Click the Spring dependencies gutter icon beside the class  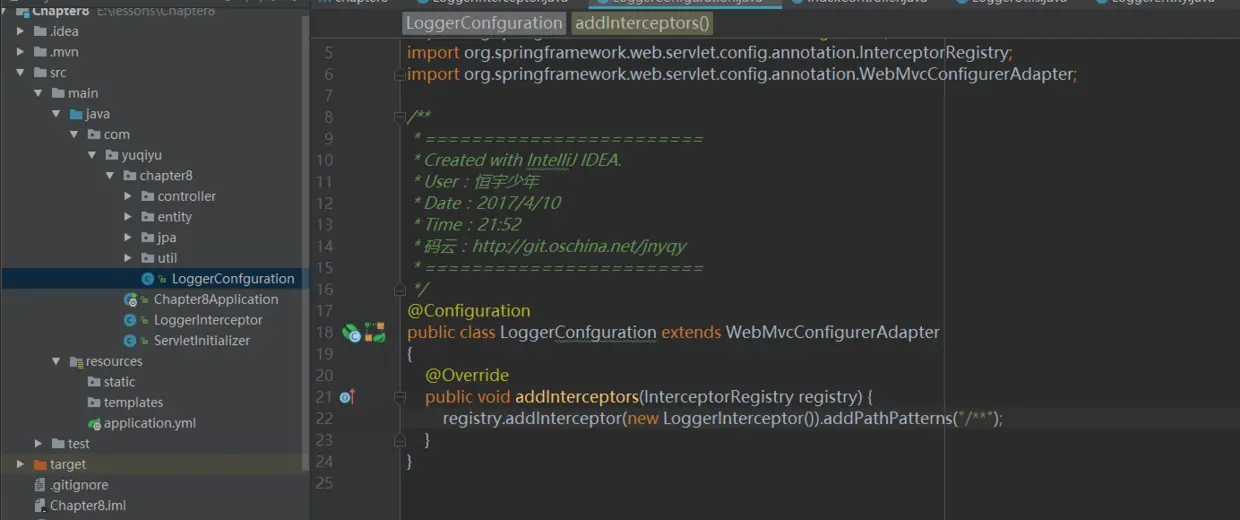coord(375,332)
